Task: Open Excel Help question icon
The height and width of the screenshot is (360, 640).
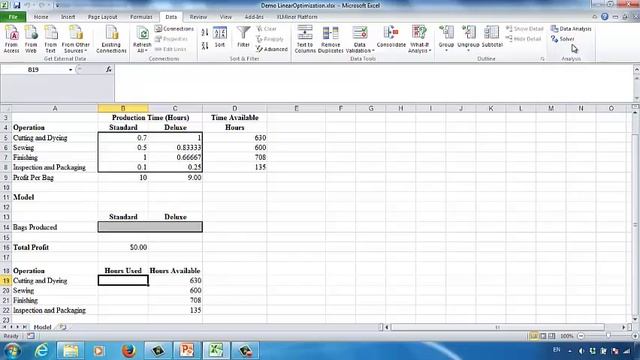Action: click(604, 17)
